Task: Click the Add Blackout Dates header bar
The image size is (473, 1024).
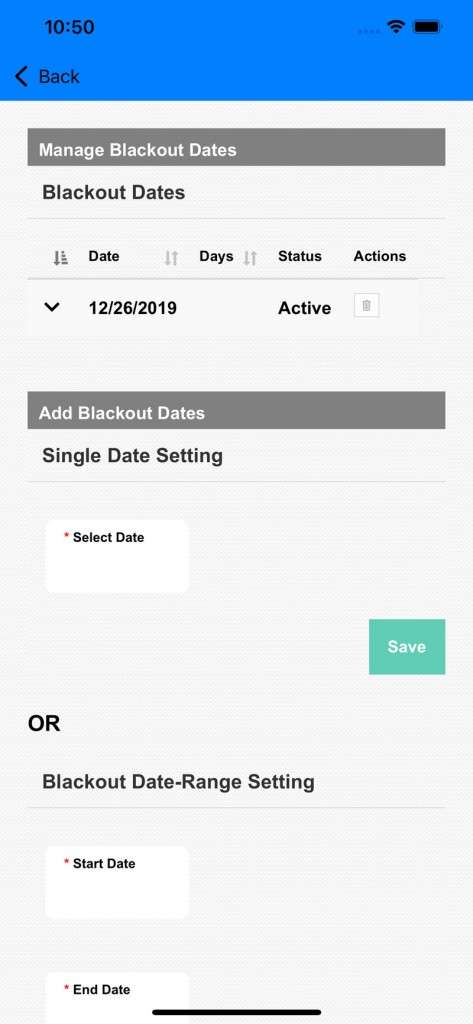Action: [236, 410]
